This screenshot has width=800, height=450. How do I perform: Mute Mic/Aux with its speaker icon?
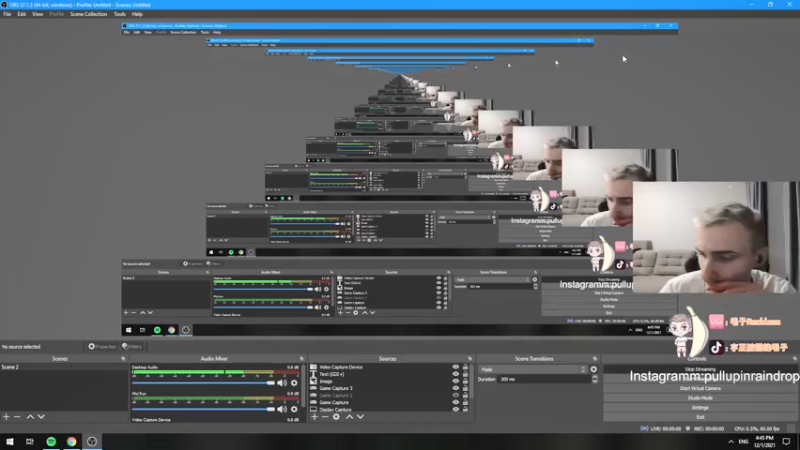click(282, 409)
